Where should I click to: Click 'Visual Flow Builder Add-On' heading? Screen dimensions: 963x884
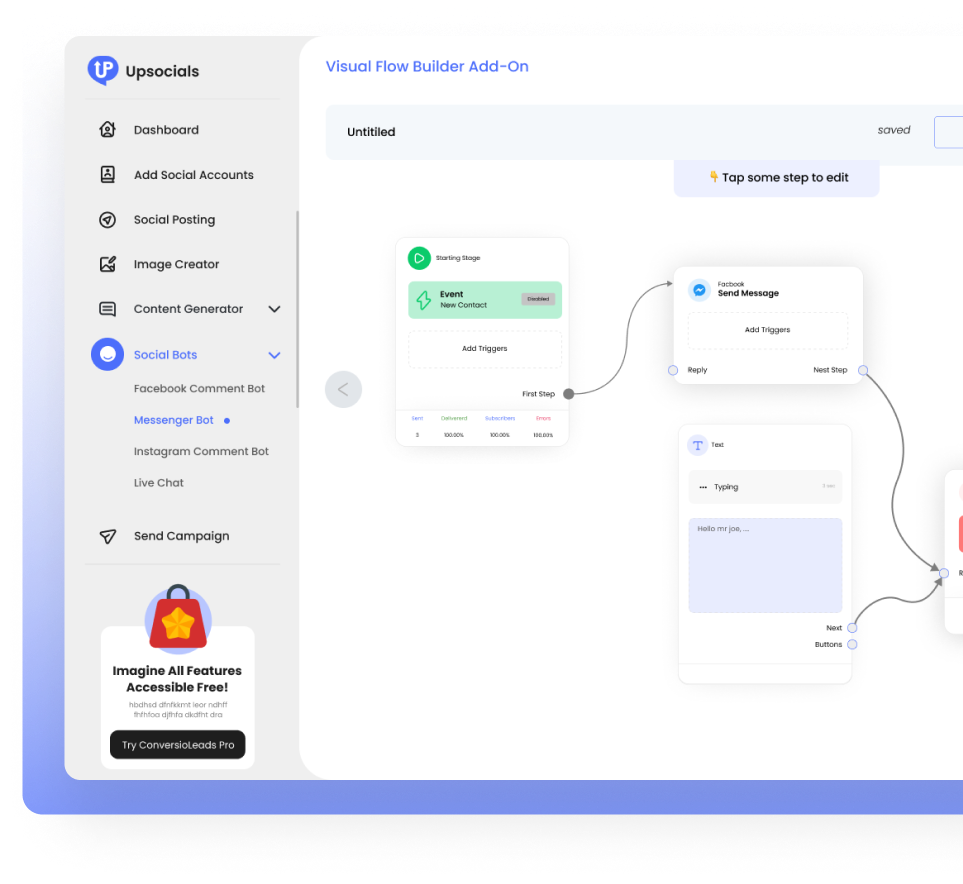tap(427, 66)
